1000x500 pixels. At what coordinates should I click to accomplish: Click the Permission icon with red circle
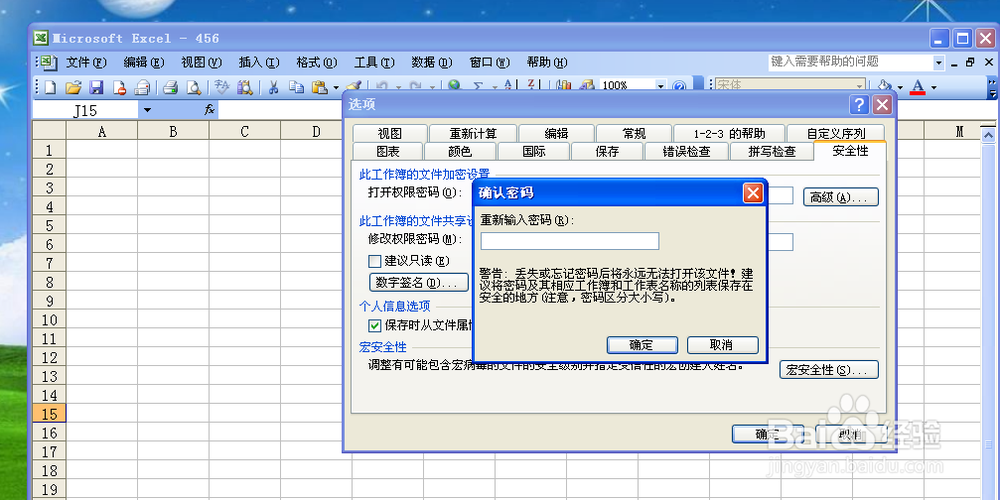coord(119,87)
